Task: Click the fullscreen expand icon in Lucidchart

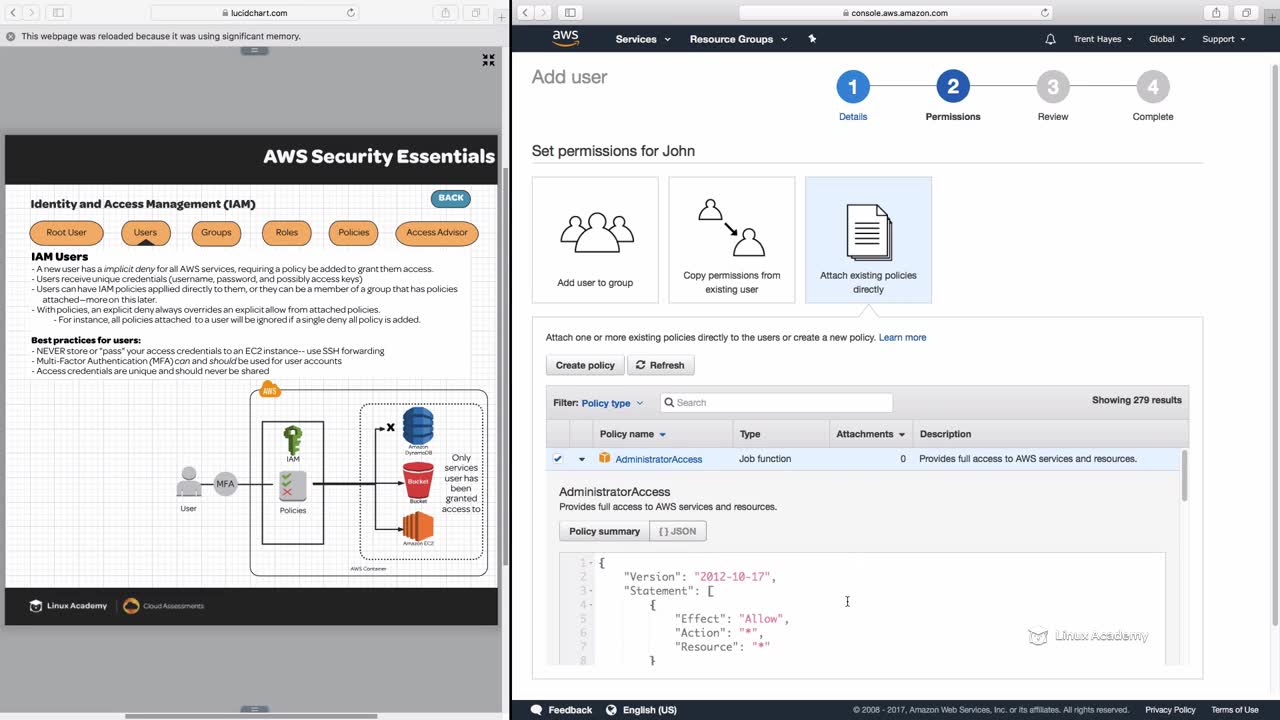Action: pos(488,60)
